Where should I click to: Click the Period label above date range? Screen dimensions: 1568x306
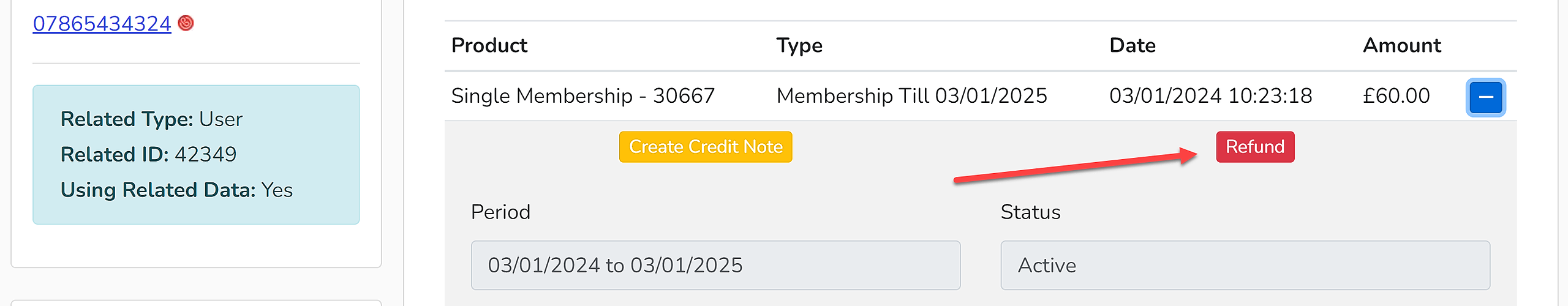pyautogui.click(x=500, y=212)
